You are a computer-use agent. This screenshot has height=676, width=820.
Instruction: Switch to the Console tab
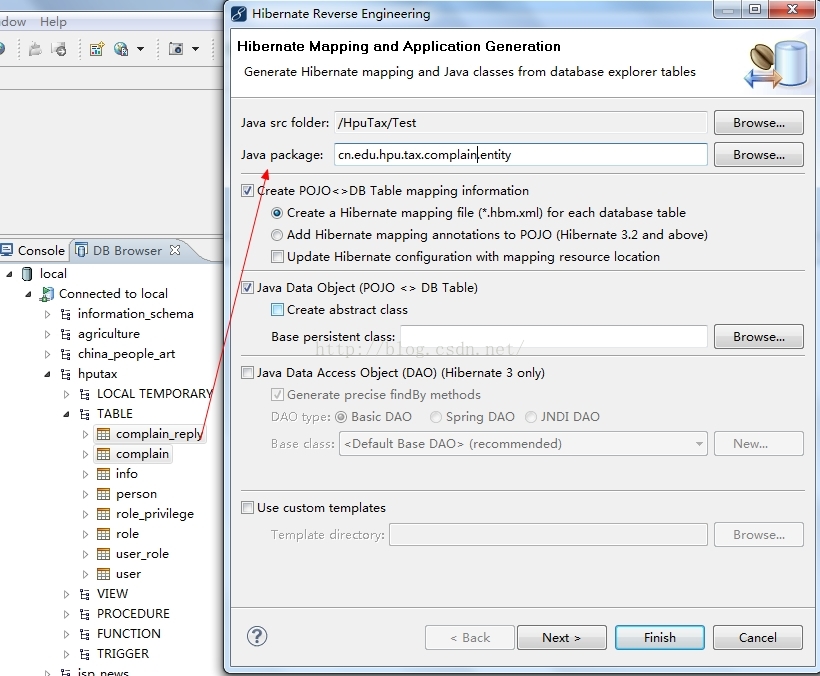tap(33, 250)
